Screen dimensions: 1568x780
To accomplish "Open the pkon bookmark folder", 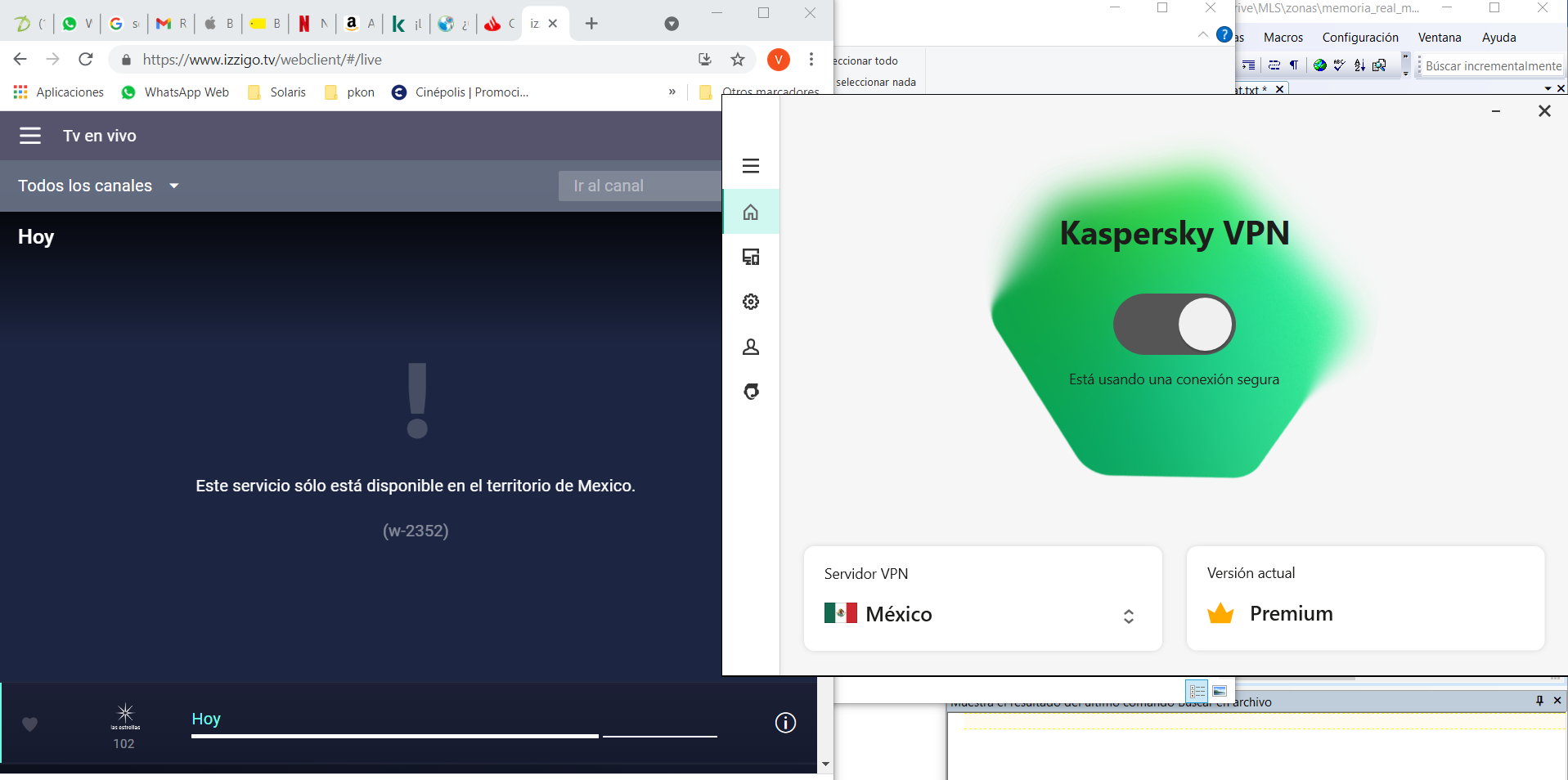I will [349, 92].
